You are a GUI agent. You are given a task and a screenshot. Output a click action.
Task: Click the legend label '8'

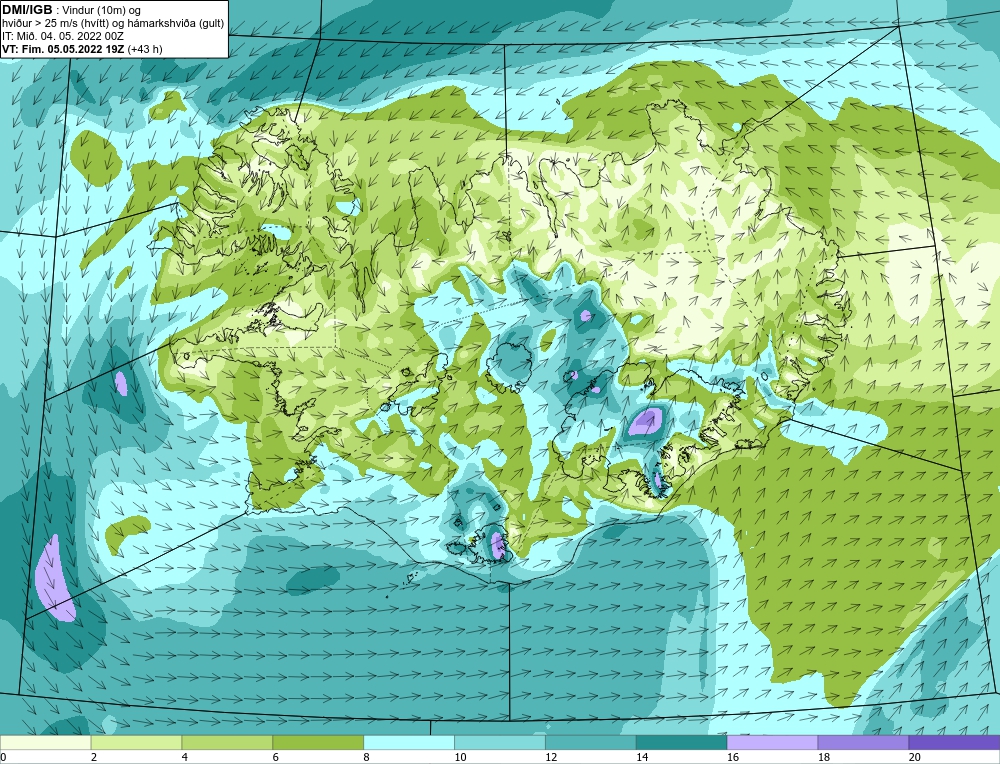(366, 757)
